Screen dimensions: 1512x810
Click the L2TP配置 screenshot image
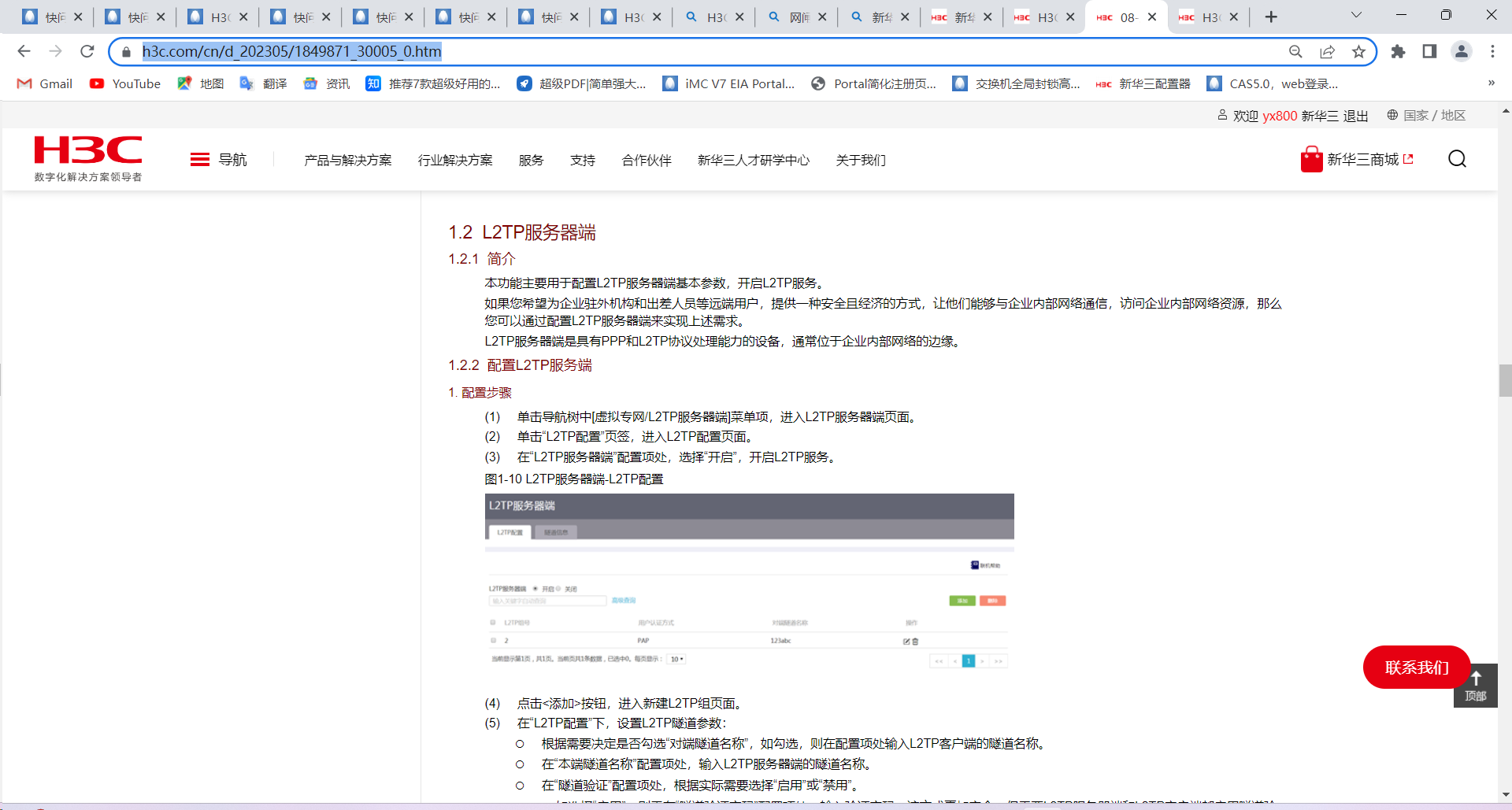(749, 583)
